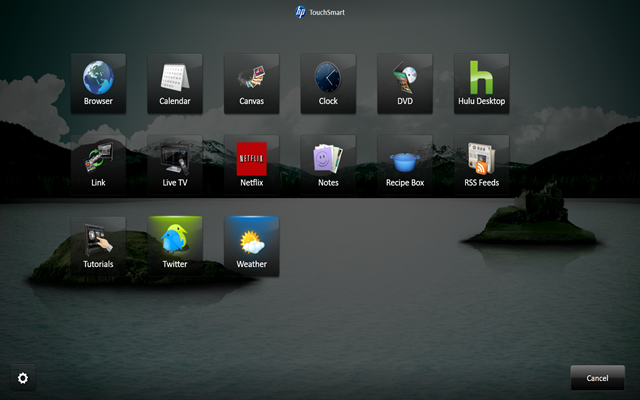The width and height of the screenshot is (640, 400).
Task: Open the Canvas photo app
Action: [251, 84]
